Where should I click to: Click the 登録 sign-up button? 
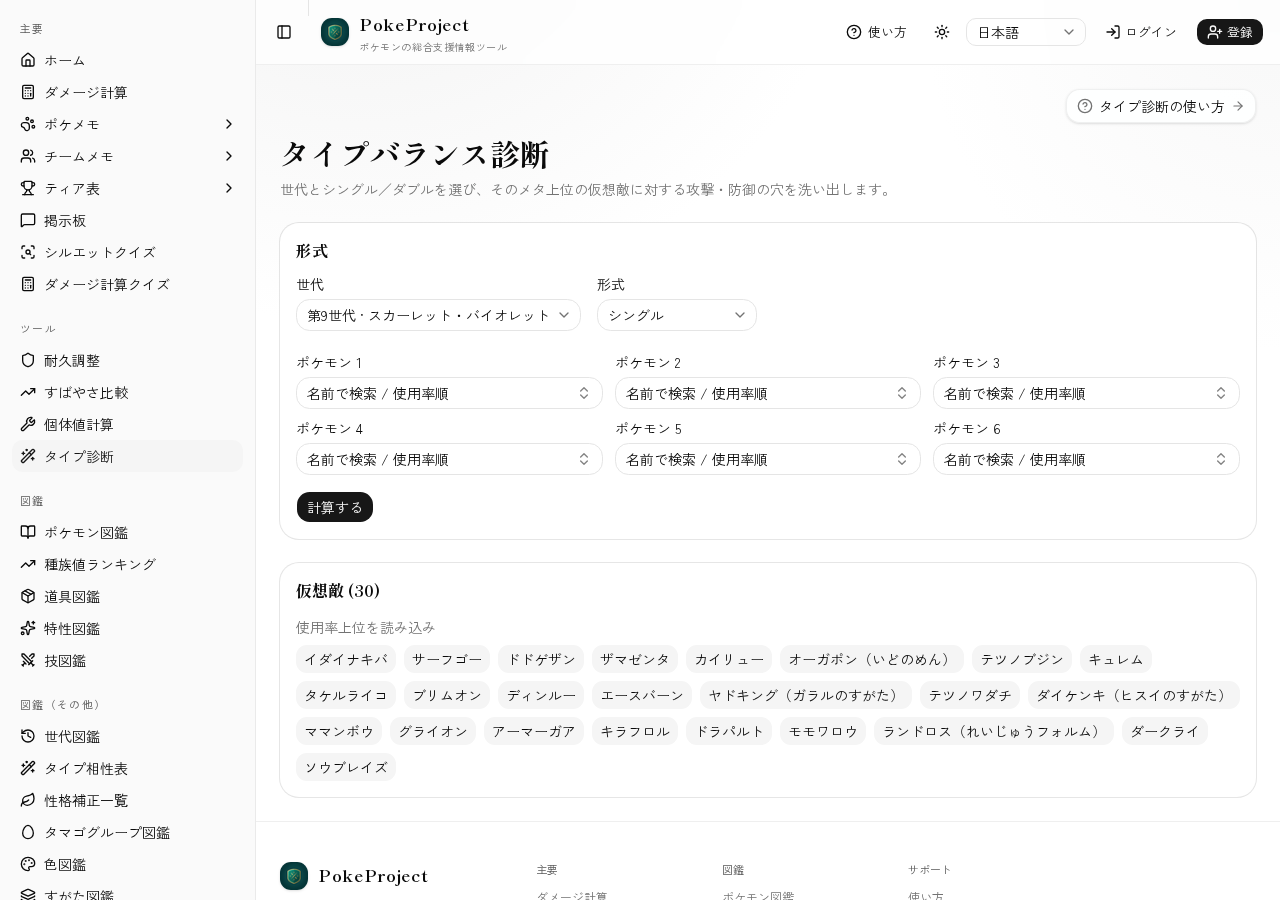tap(1230, 32)
